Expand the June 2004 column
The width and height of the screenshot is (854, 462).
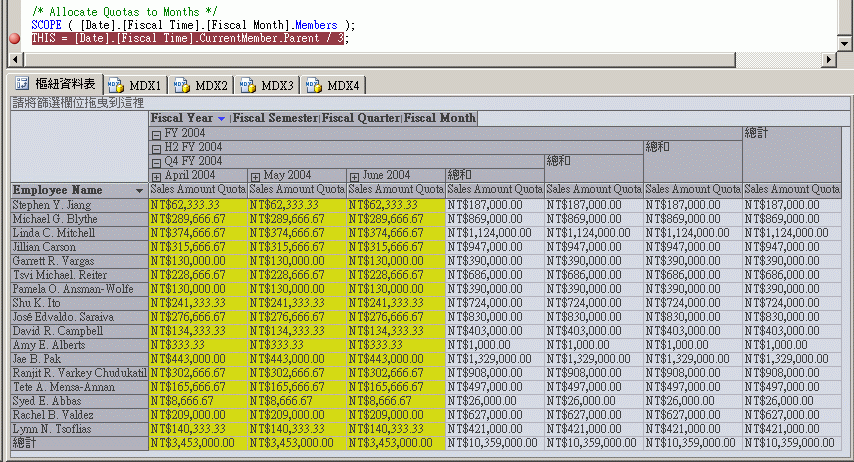[355, 177]
